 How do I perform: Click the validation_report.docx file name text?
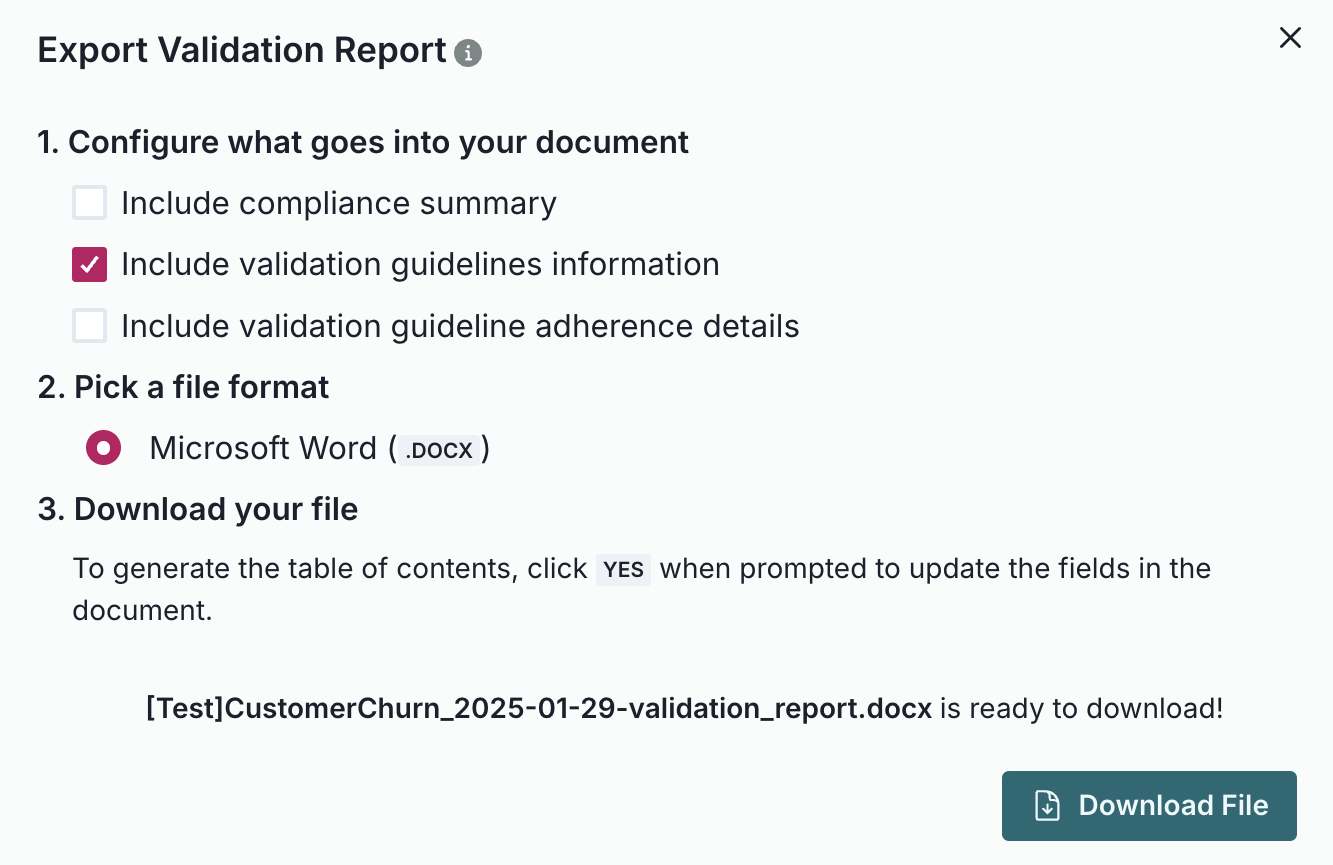pyautogui.click(x=538, y=709)
